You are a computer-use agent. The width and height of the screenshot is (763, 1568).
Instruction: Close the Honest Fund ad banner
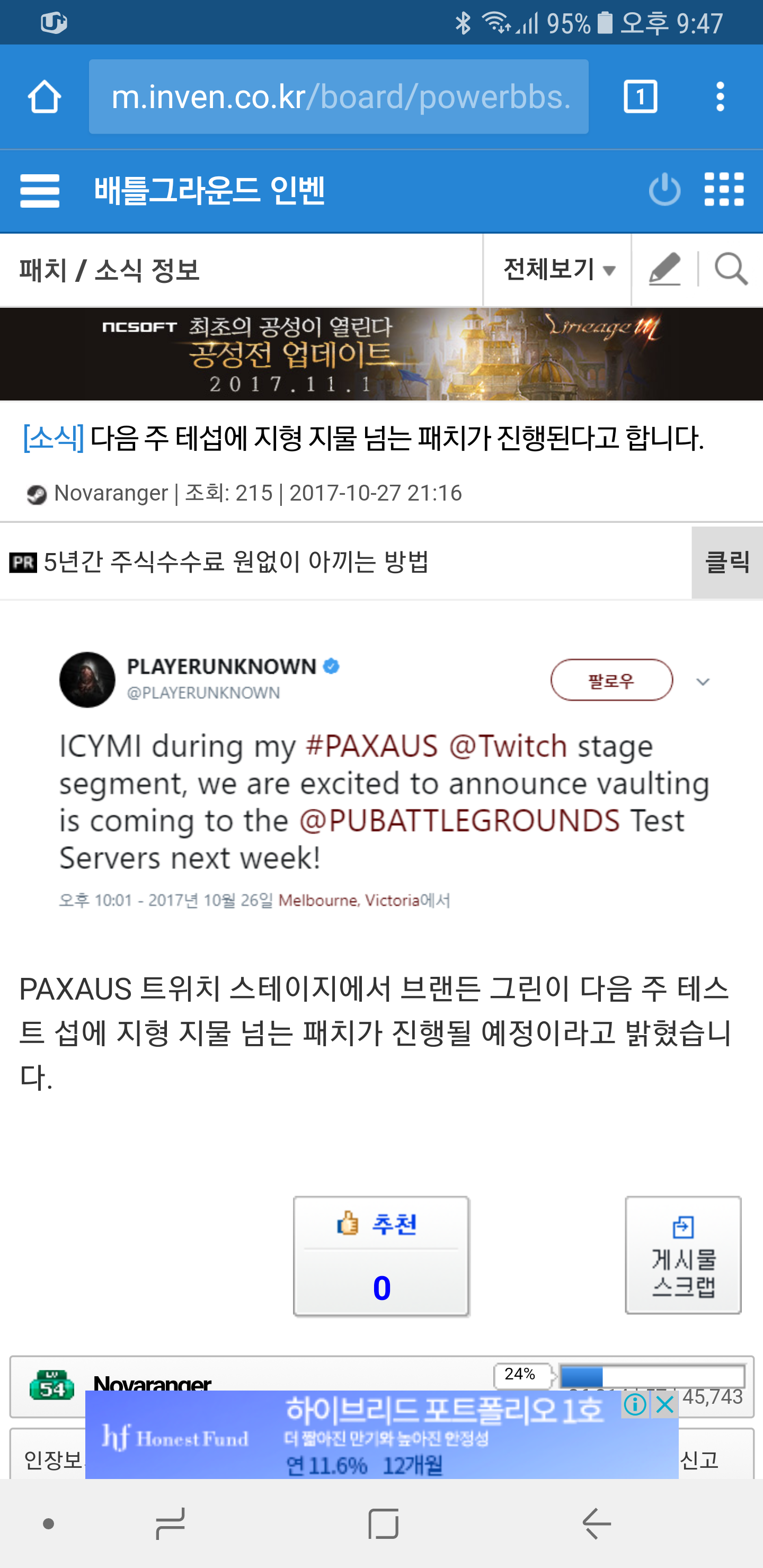pyautogui.click(x=665, y=1405)
